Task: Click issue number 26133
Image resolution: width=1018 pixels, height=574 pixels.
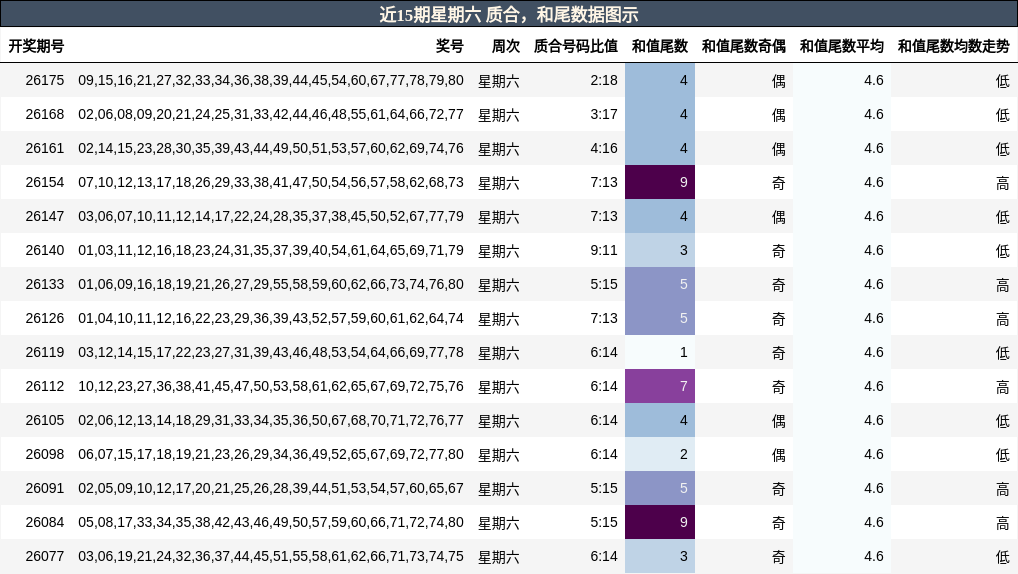Action: click(45, 284)
